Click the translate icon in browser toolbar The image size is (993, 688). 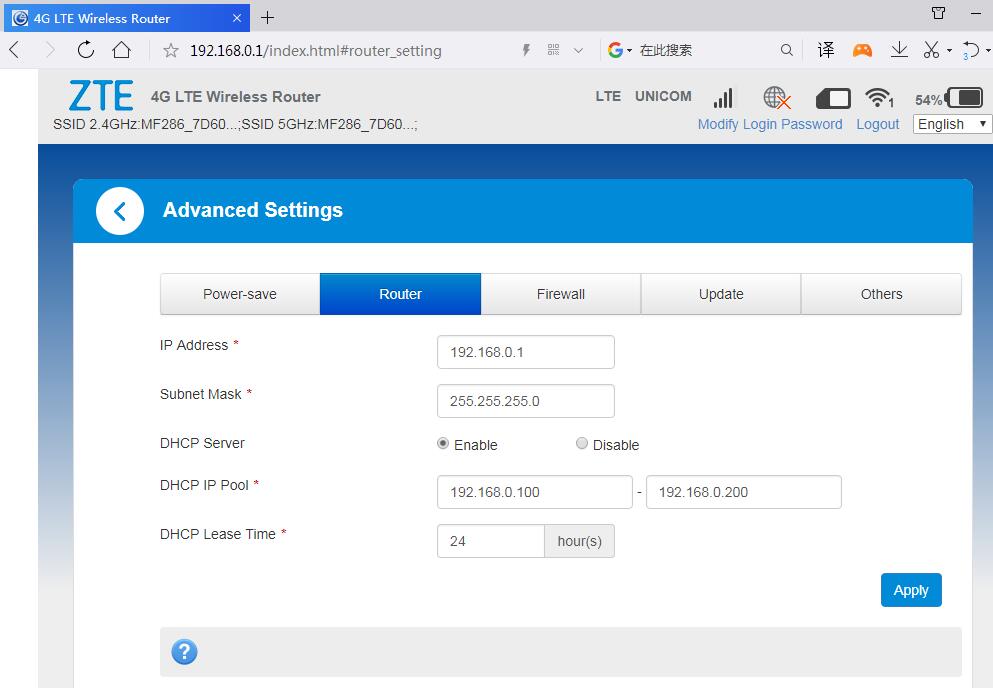(x=826, y=50)
